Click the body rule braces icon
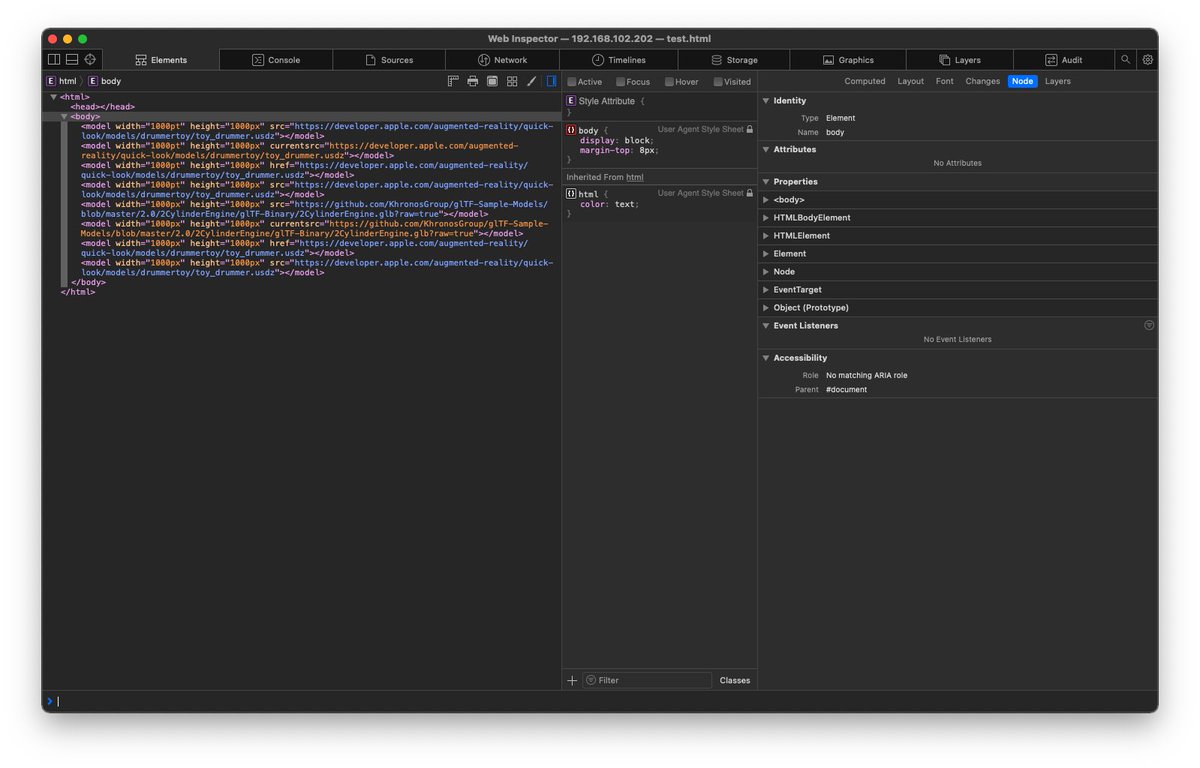1200x768 pixels. click(x=571, y=130)
